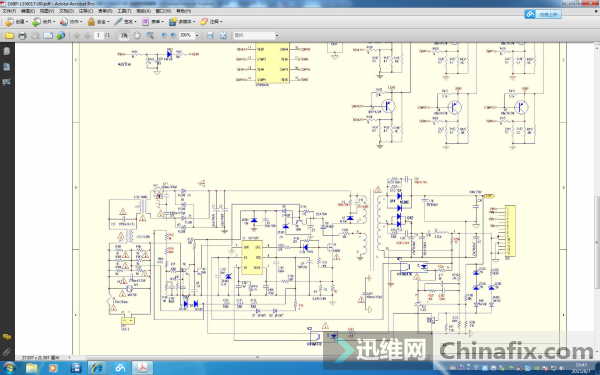Expand the 200% zoom level dropdown

tap(197, 36)
